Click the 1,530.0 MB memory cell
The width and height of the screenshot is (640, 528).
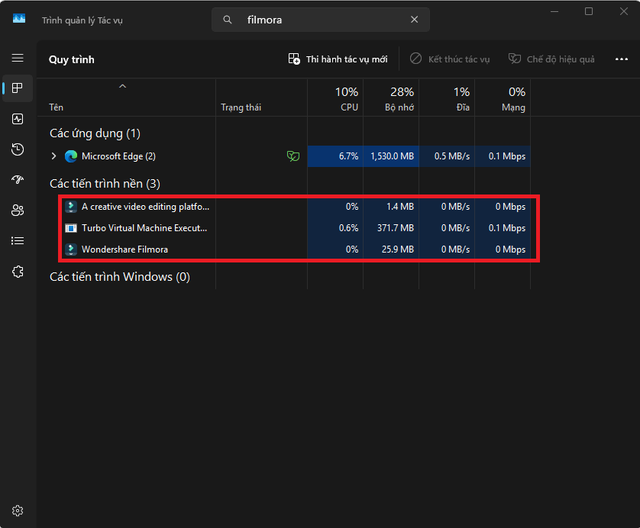pos(391,156)
